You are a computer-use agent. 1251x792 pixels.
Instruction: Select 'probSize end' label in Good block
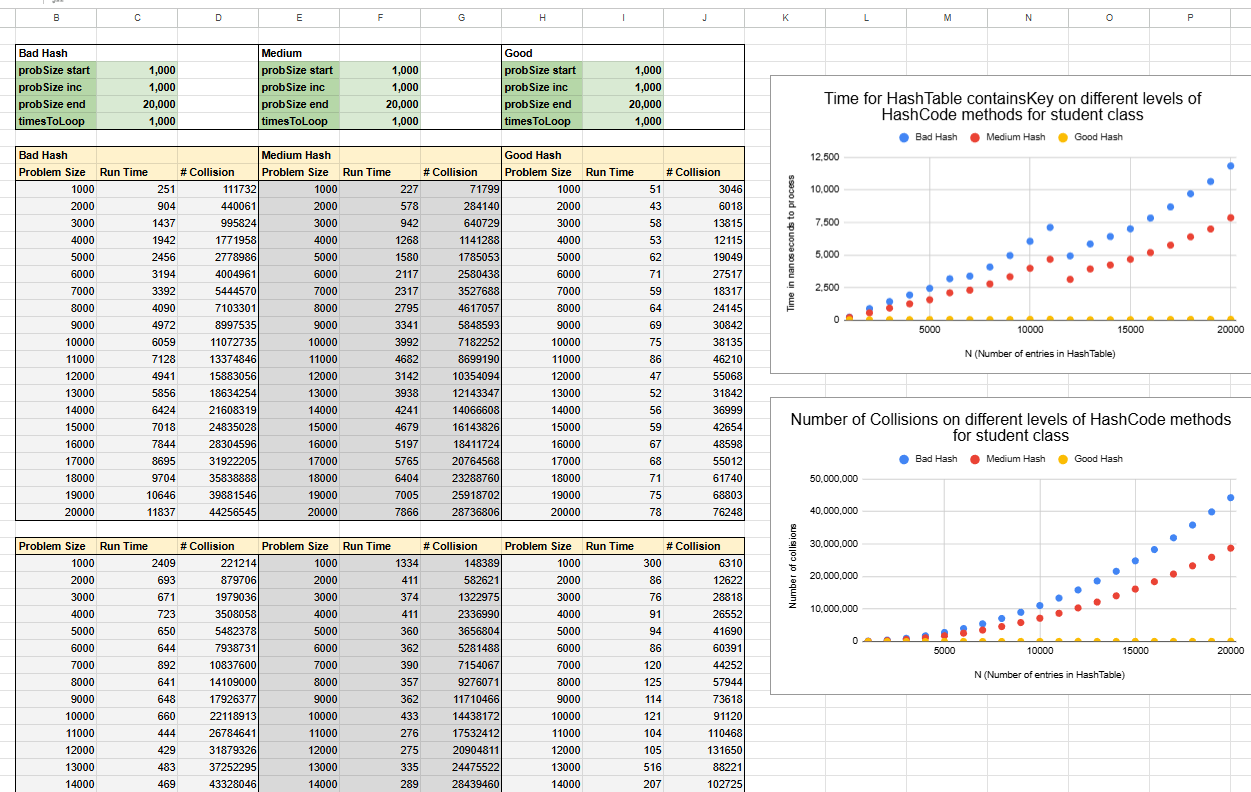tap(542, 104)
